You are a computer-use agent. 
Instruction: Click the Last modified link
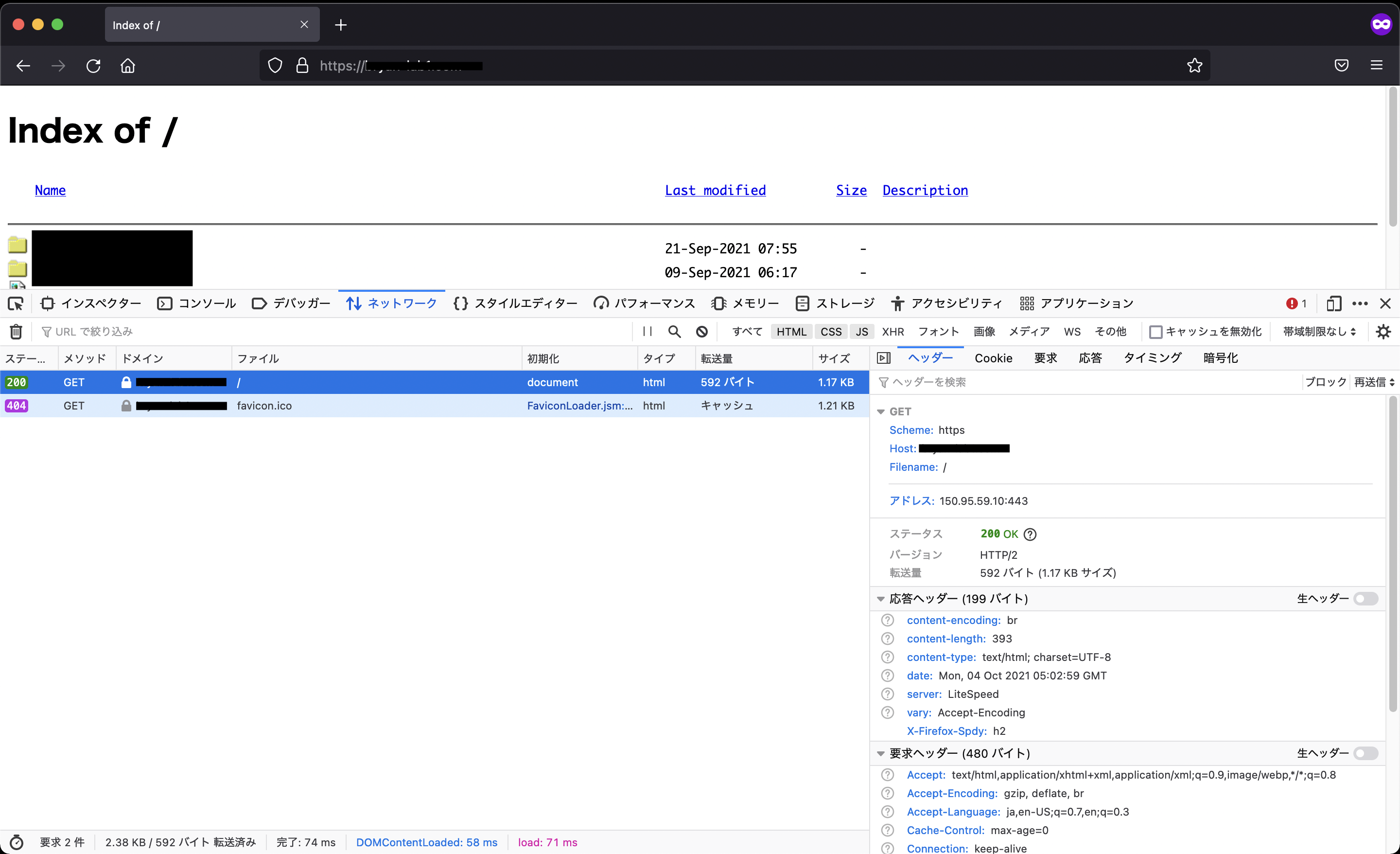715,191
